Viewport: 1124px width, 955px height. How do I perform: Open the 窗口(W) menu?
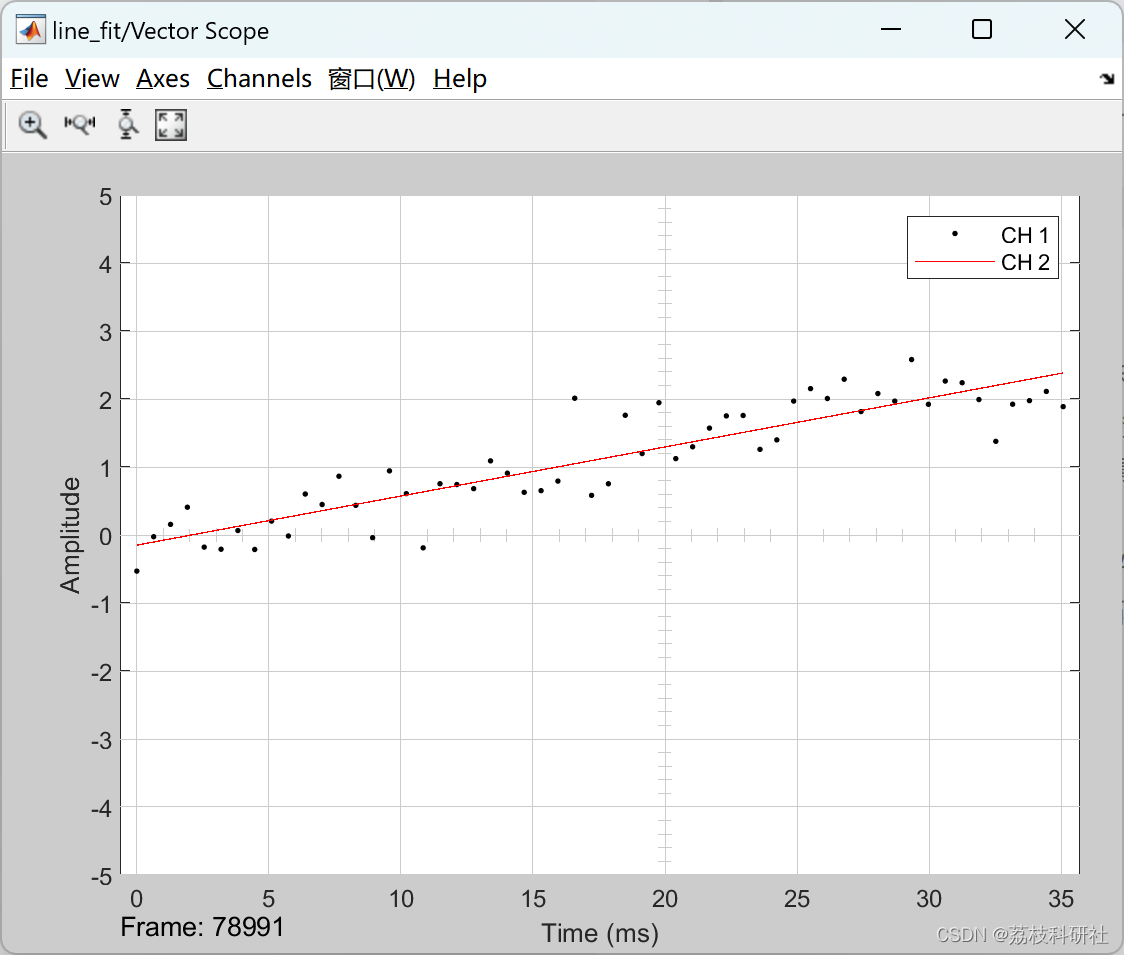pyautogui.click(x=371, y=78)
